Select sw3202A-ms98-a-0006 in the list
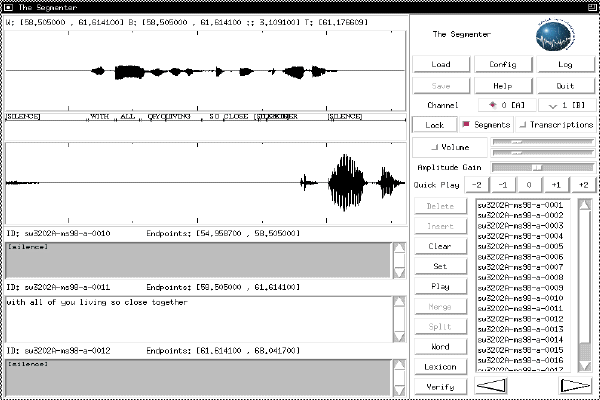This screenshot has height=400, width=600. click(520, 256)
